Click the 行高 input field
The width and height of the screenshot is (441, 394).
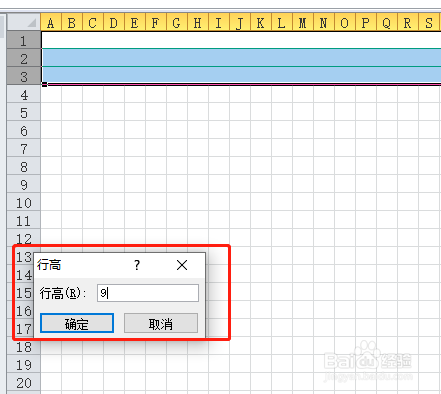click(148, 293)
